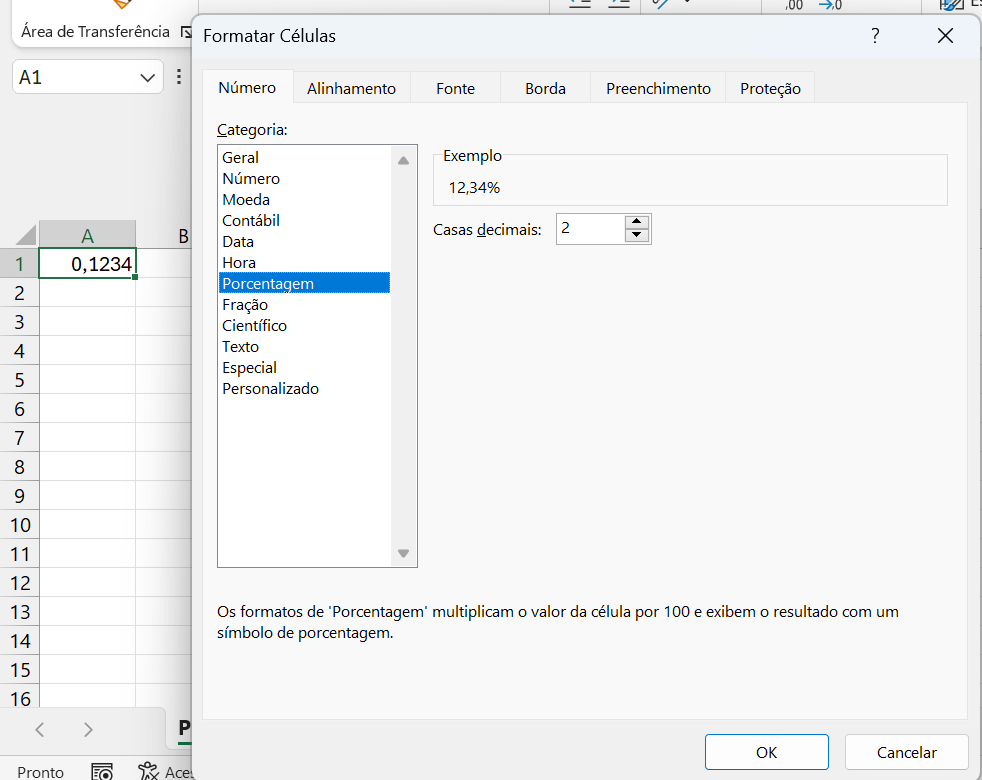Select the Texto category
Screen dimensions: 982x780
tap(304, 346)
